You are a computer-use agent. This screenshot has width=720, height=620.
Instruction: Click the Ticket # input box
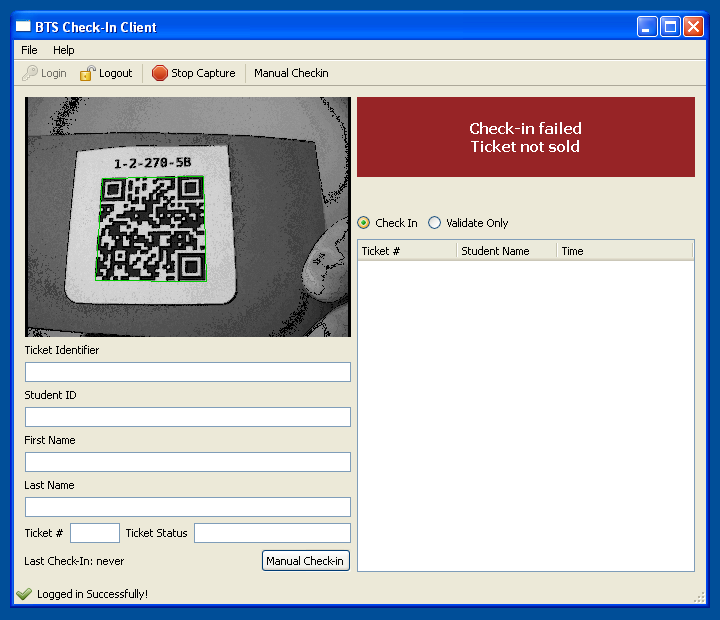(95, 533)
